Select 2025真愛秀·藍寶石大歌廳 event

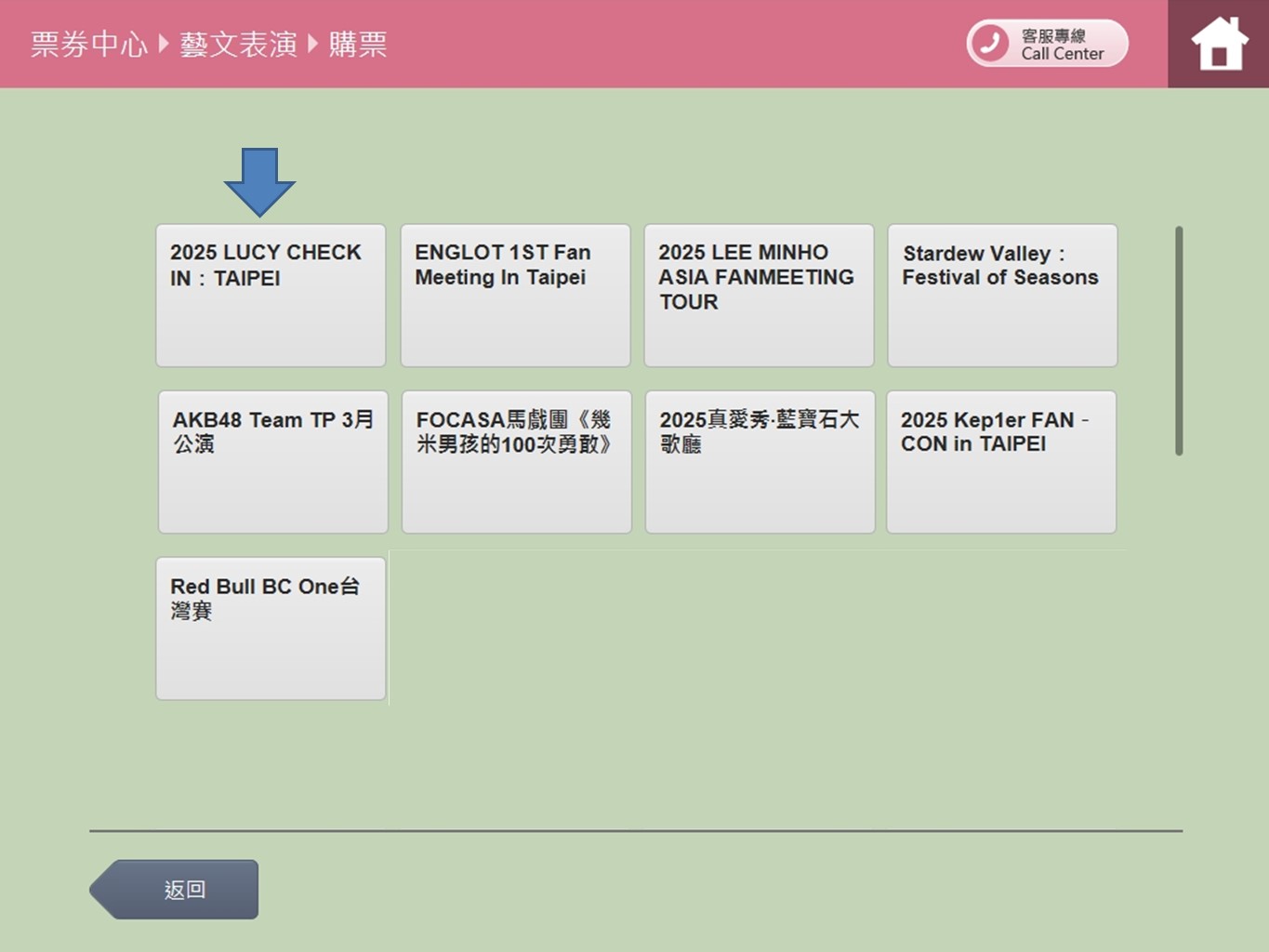click(x=760, y=461)
